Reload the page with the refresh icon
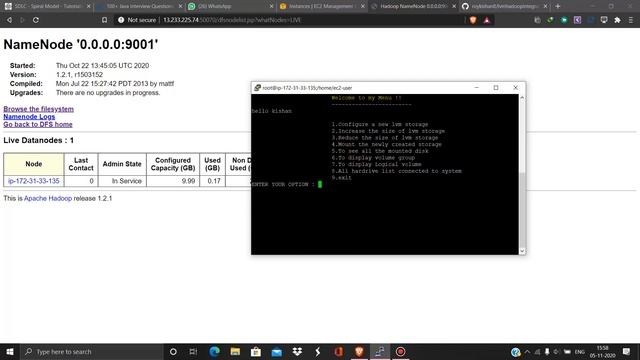The height and width of the screenshot is (360, 640). pyautogui.click(x=36, y=20)
